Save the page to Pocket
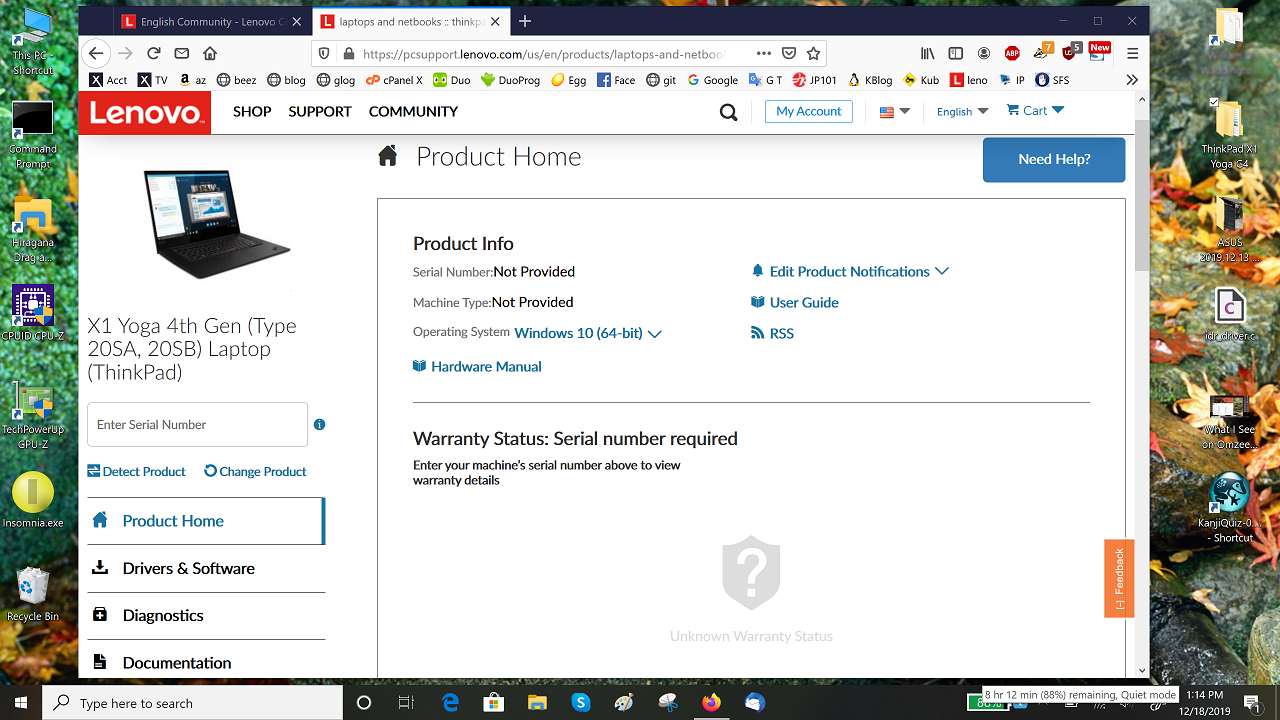The image size is (1280, 720). pyautogui.click(x=789, y=54)
